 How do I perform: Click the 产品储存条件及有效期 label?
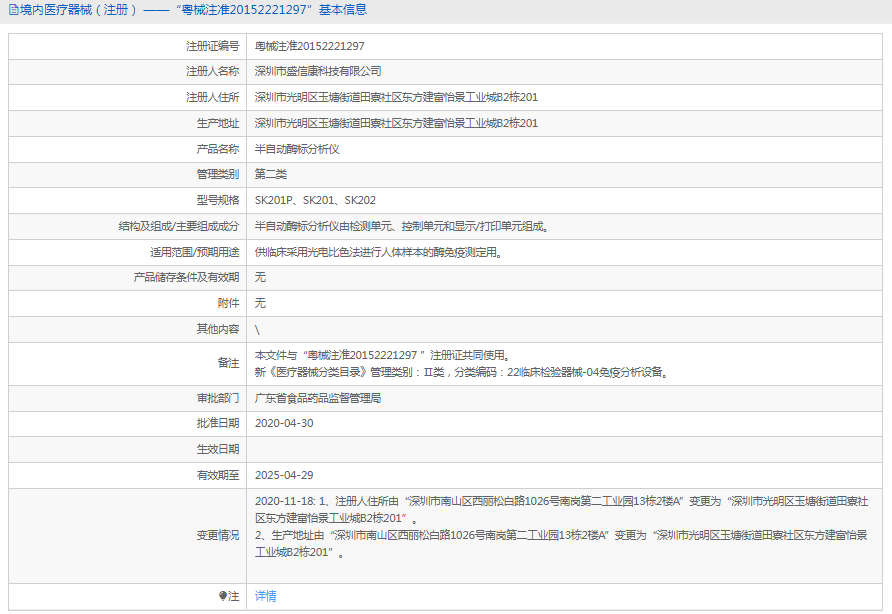[x=187, y=277]
